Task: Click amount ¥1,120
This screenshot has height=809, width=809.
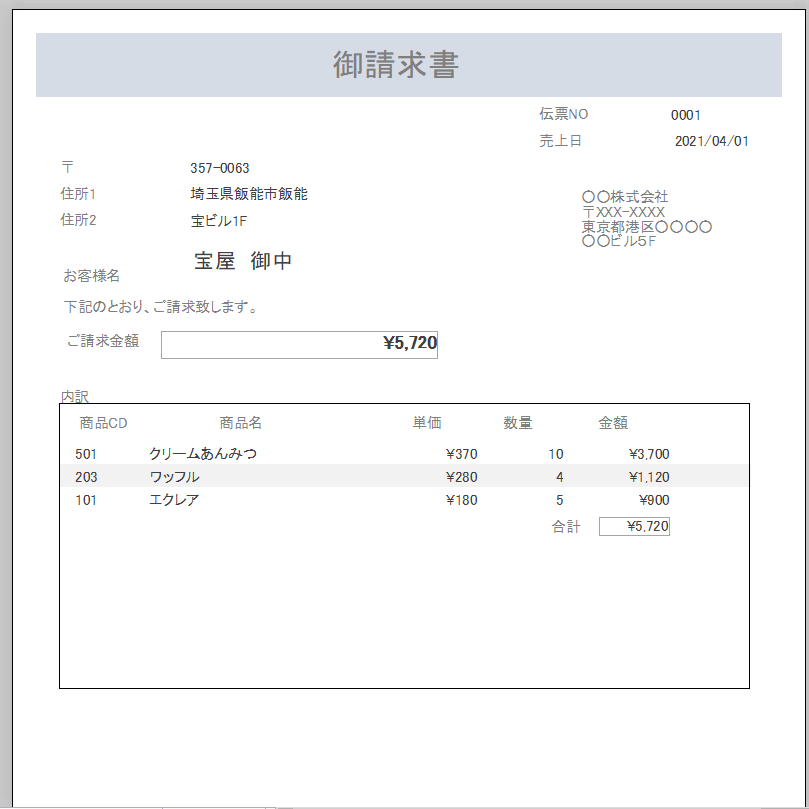Action: click(x=649, y=477)
